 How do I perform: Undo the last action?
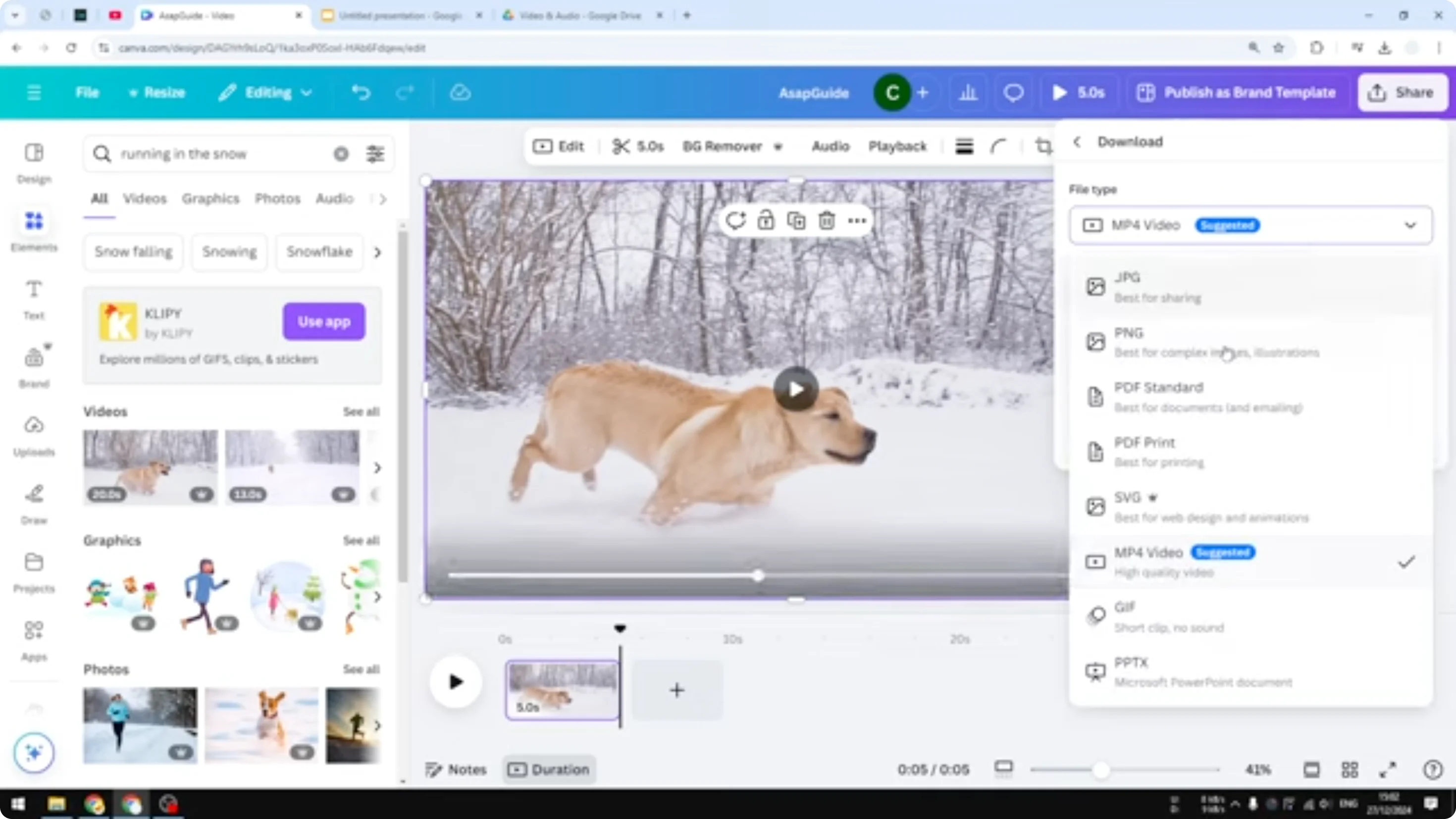tap(362, 92)
